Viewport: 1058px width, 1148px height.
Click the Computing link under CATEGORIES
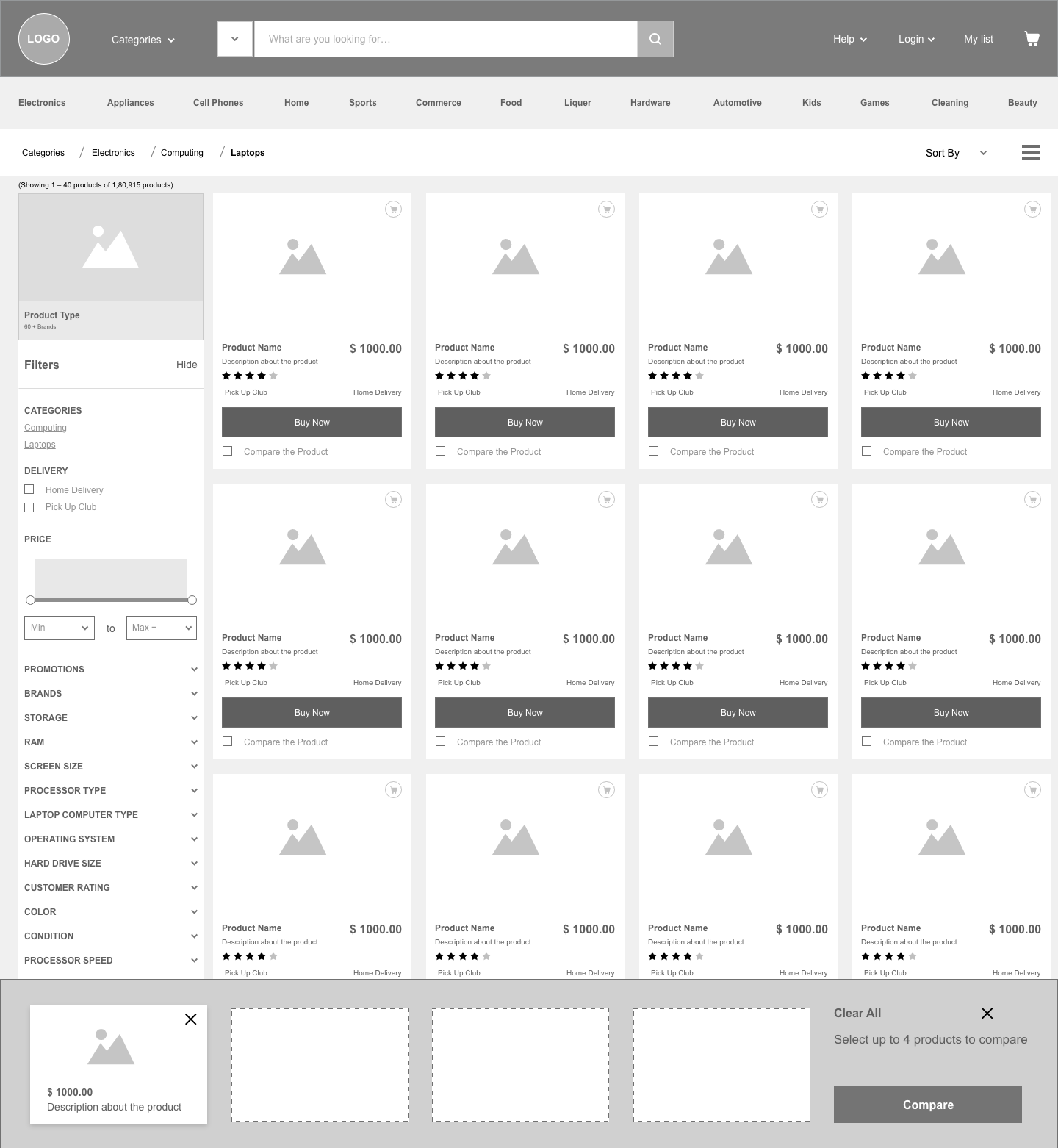46,428
